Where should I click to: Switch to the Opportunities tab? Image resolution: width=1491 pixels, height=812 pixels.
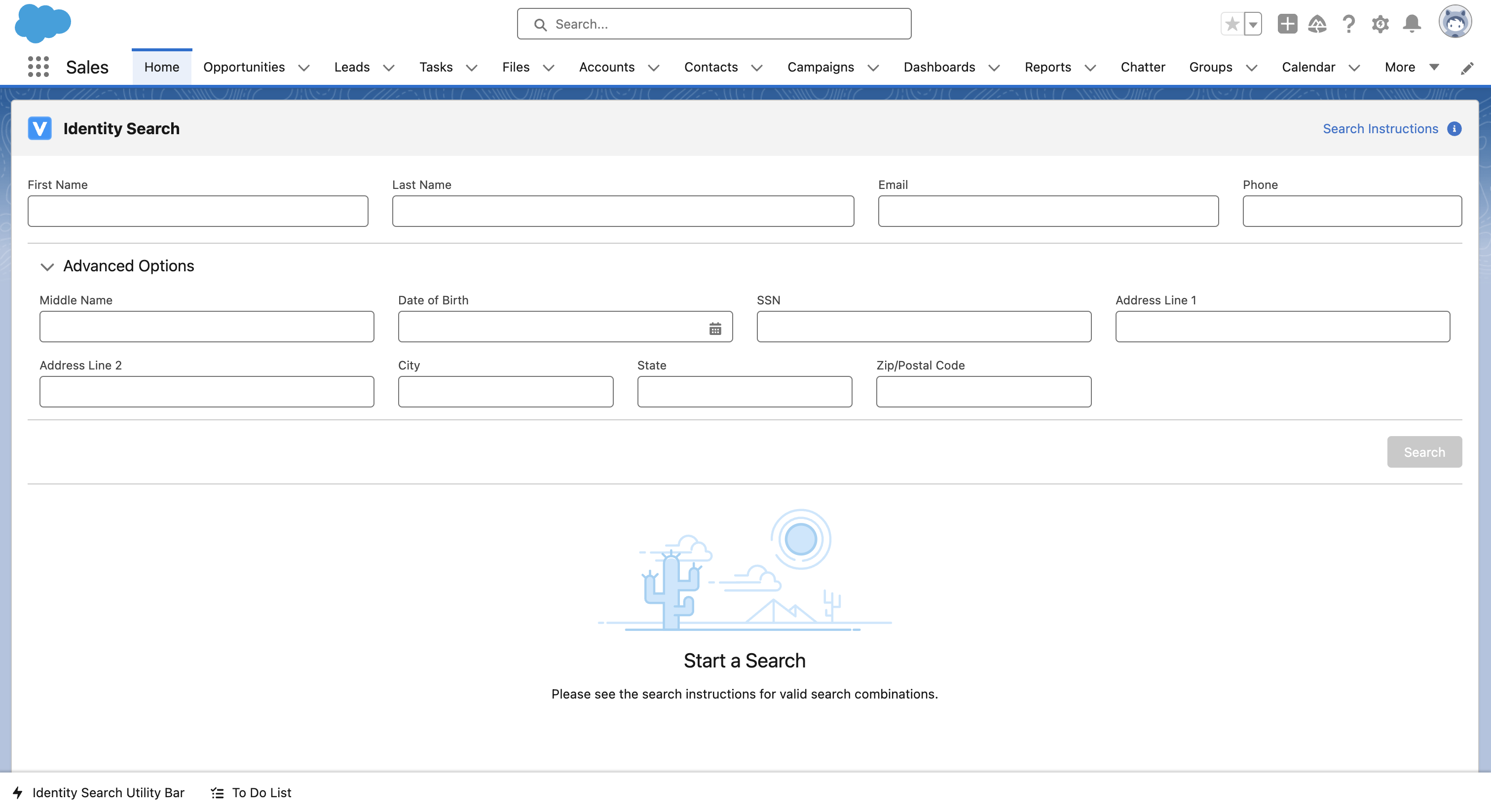point(244,67)
